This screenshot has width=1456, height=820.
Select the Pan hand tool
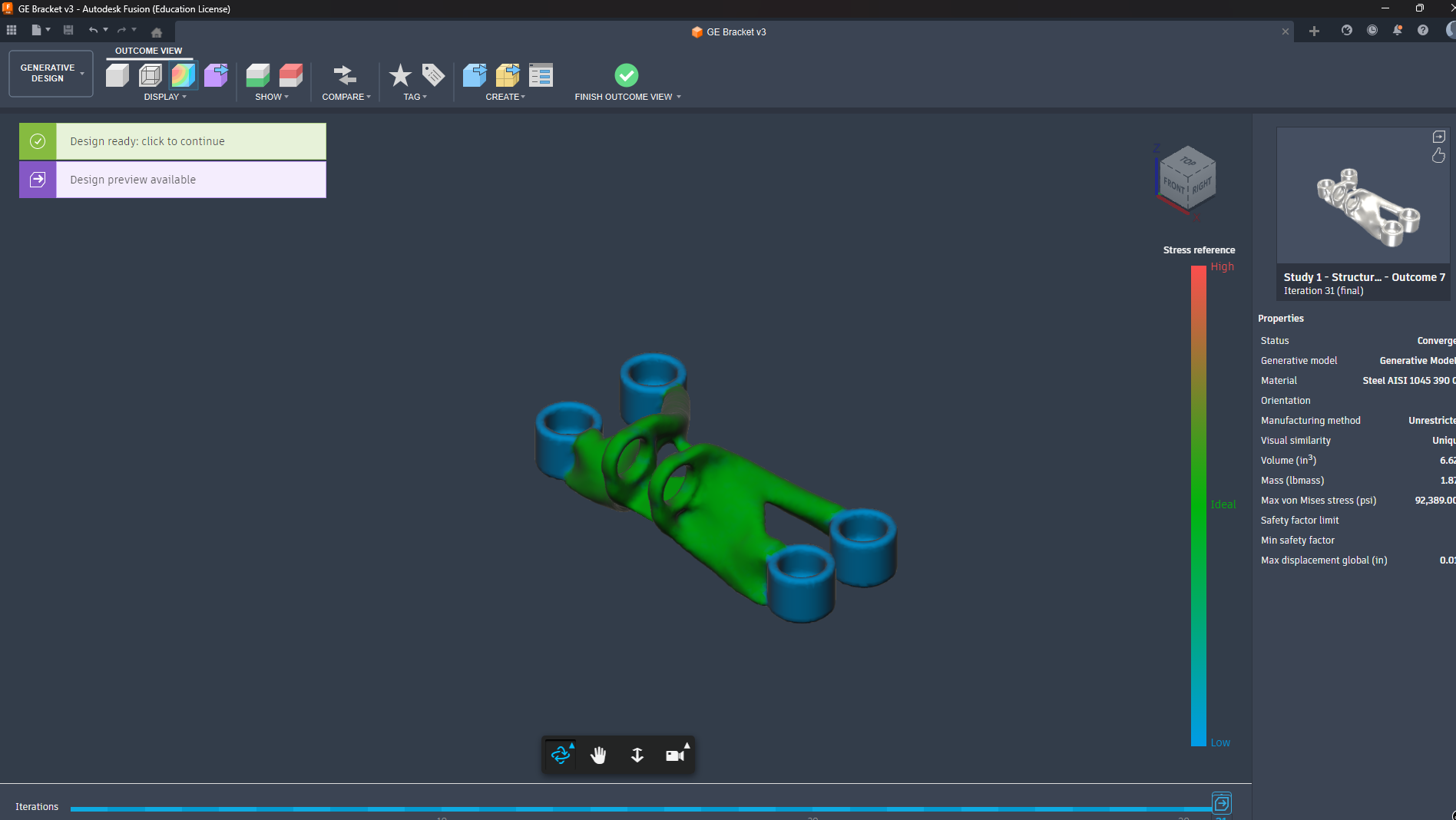click(599, 756)
